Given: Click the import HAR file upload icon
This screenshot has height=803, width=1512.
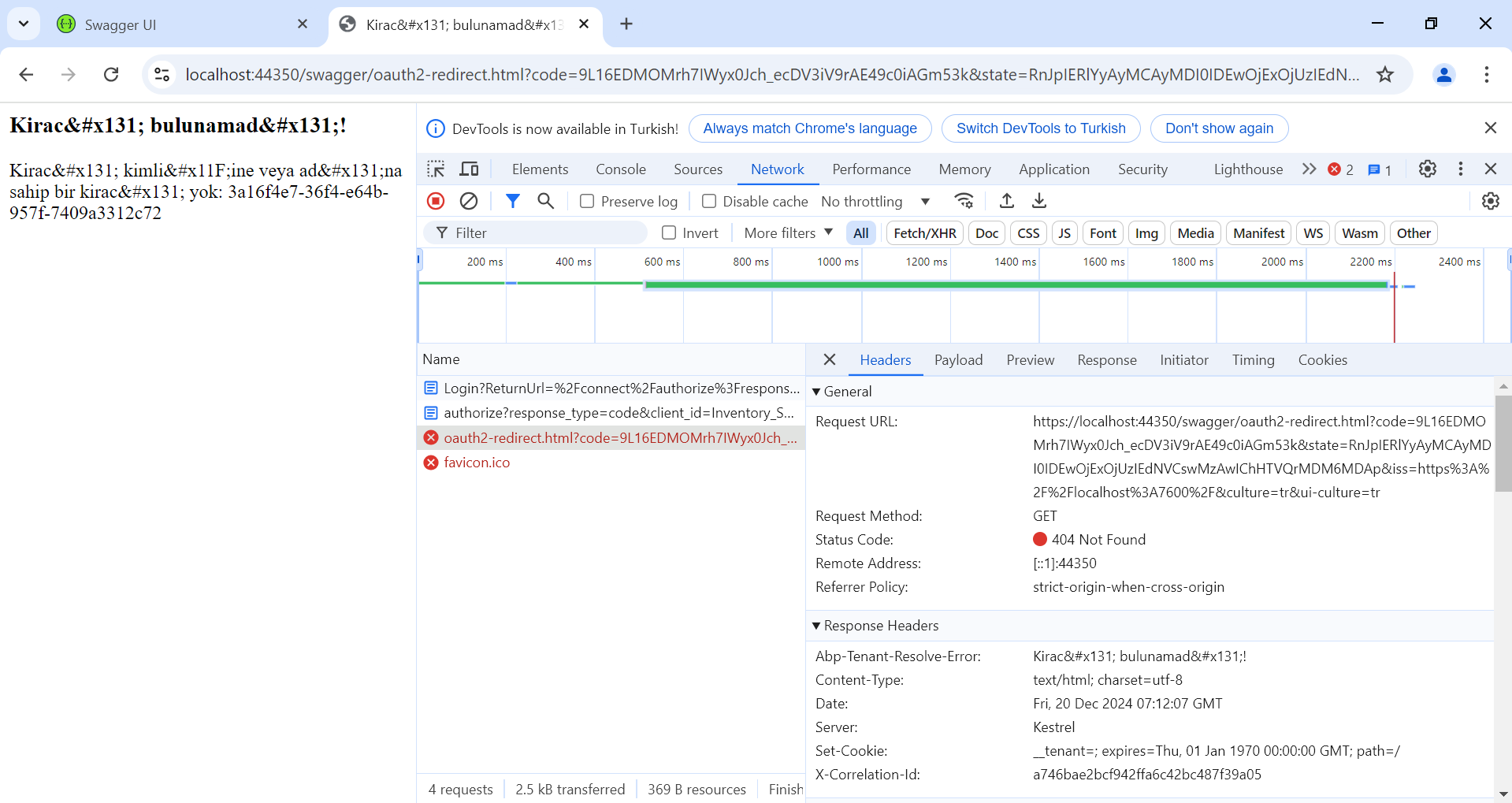Looking at the screenshot, I should click(1007, 201).
